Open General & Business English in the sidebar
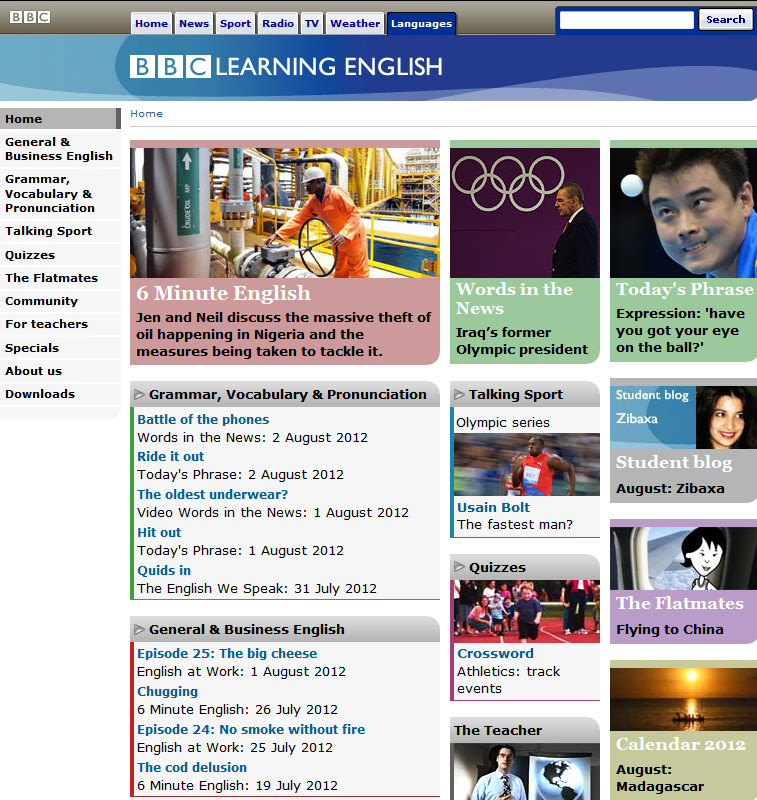Screen dimensions: 757x800 coord(60,149)
